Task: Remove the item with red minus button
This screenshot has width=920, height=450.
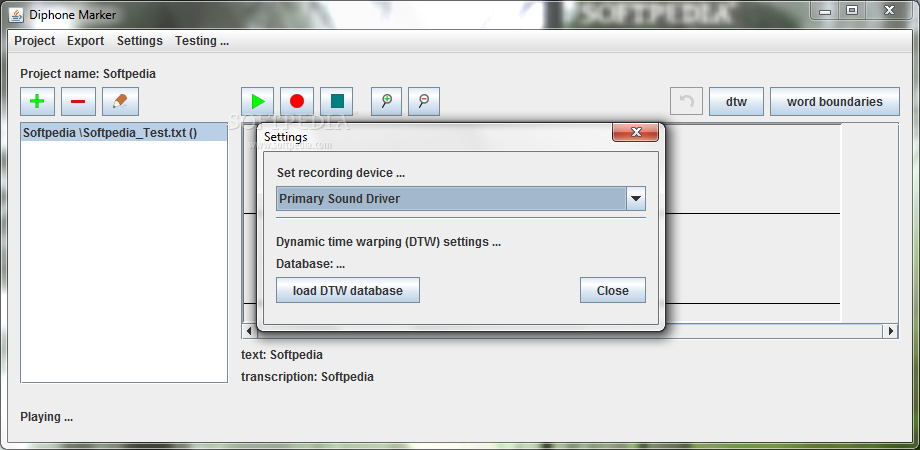Action: 78,101
